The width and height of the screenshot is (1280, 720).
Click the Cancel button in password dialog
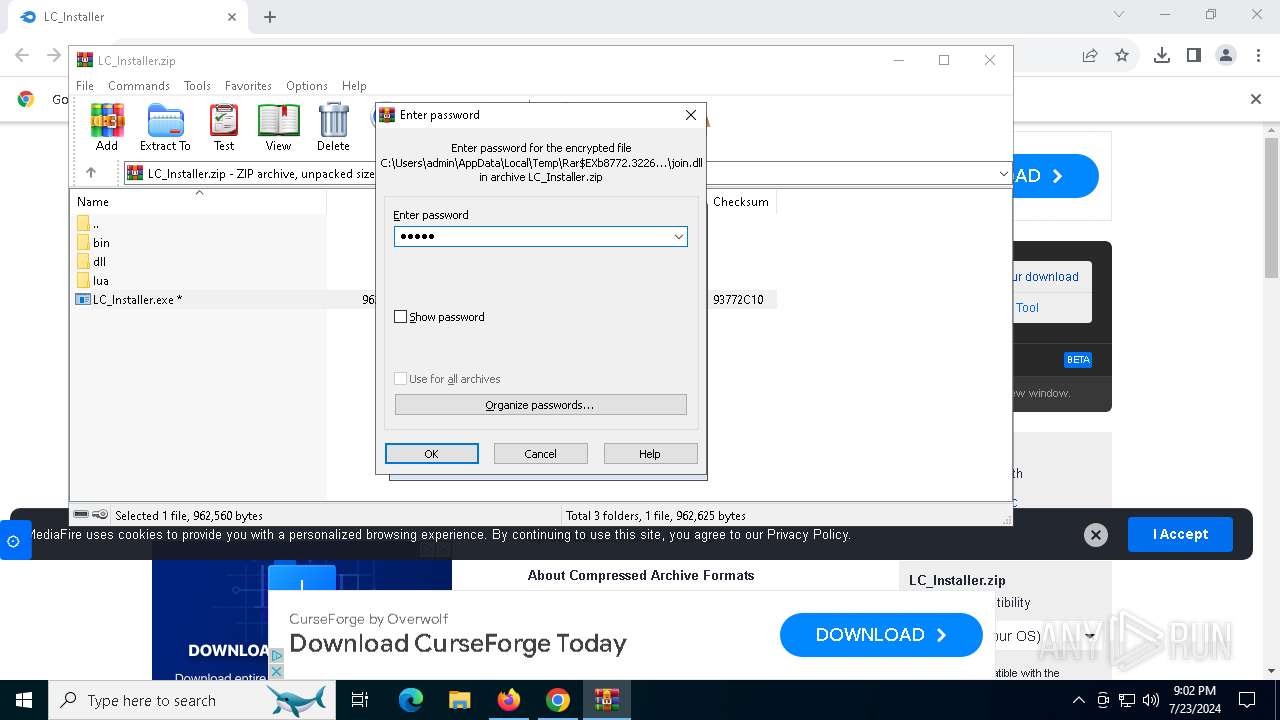pyautogui.click(x=541, y=454)
